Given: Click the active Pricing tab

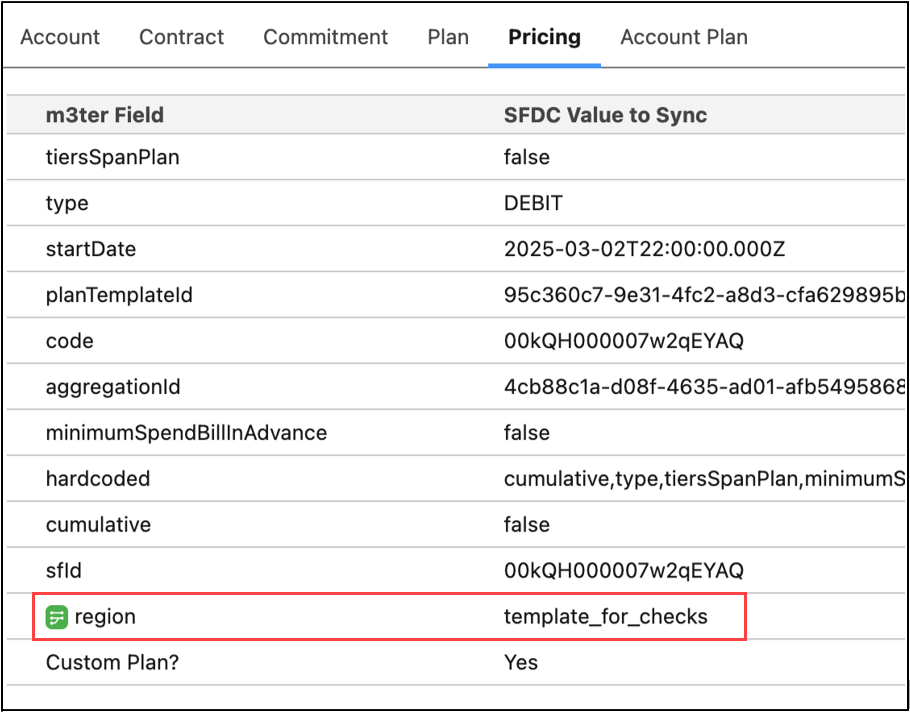Looking at the screenshot, I should (544, 37).
